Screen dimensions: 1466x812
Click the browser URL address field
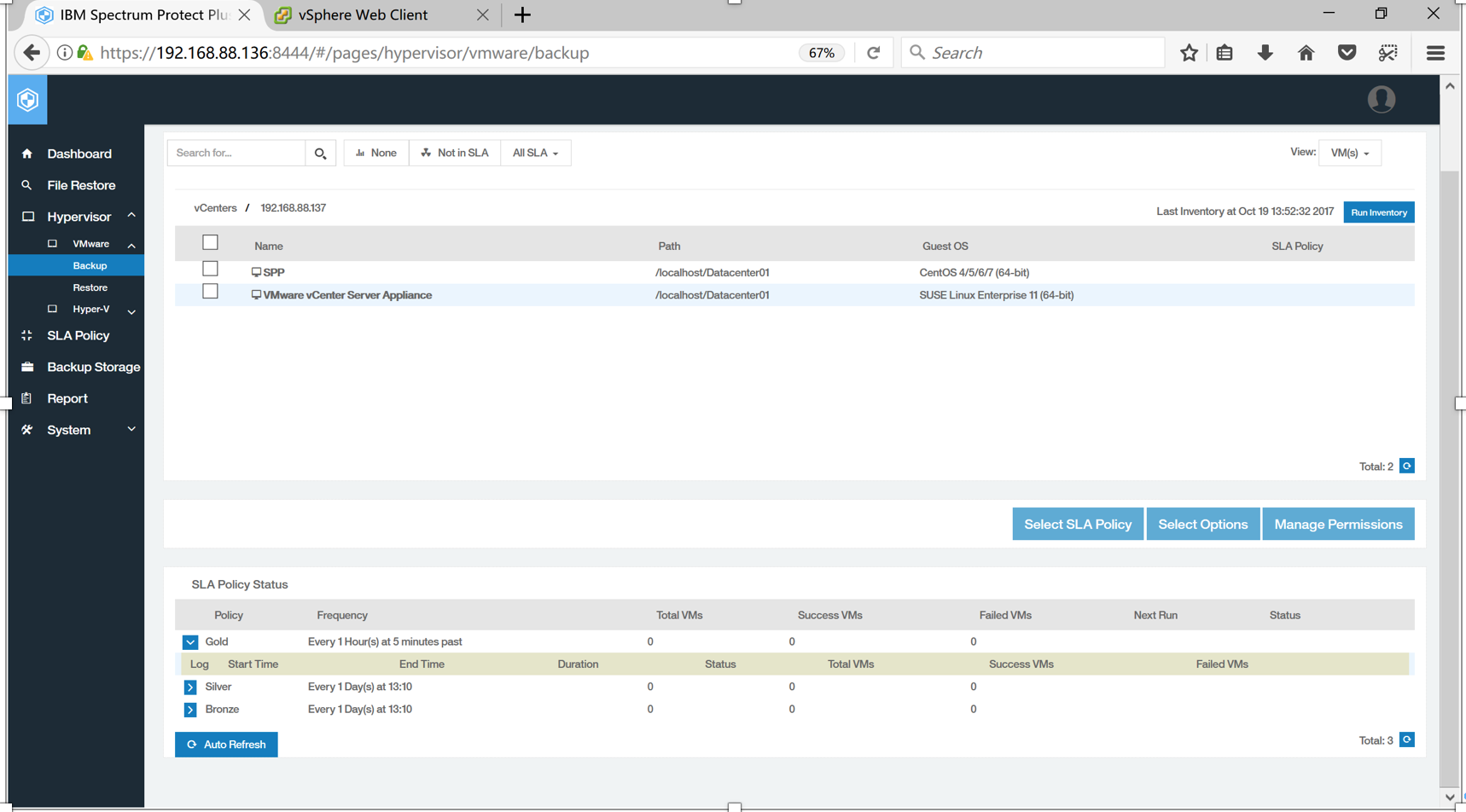pyautogui.click(x=444, y=53)
